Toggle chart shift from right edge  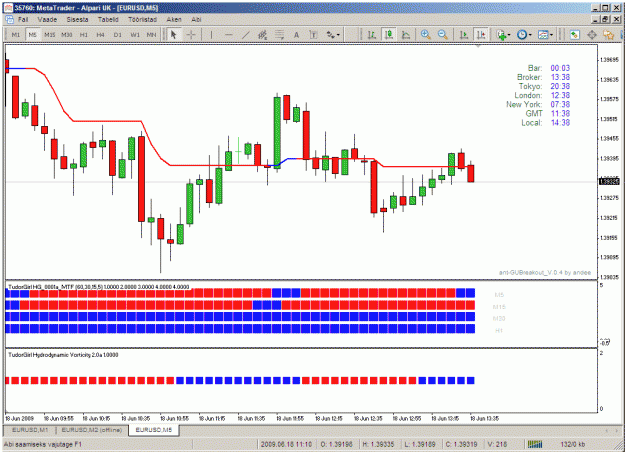[x=481, y=35]
